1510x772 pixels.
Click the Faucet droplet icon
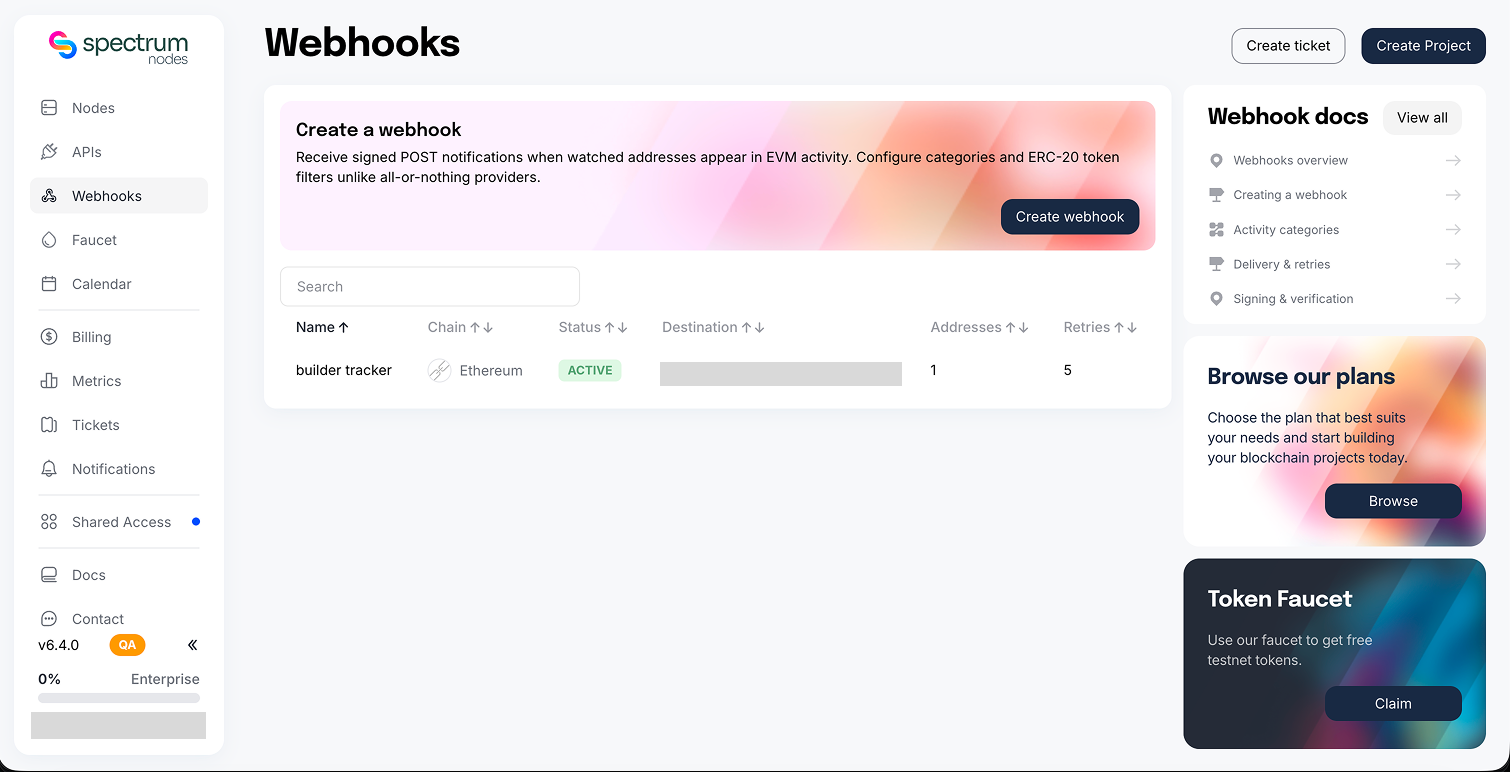[x=49, y=240]
